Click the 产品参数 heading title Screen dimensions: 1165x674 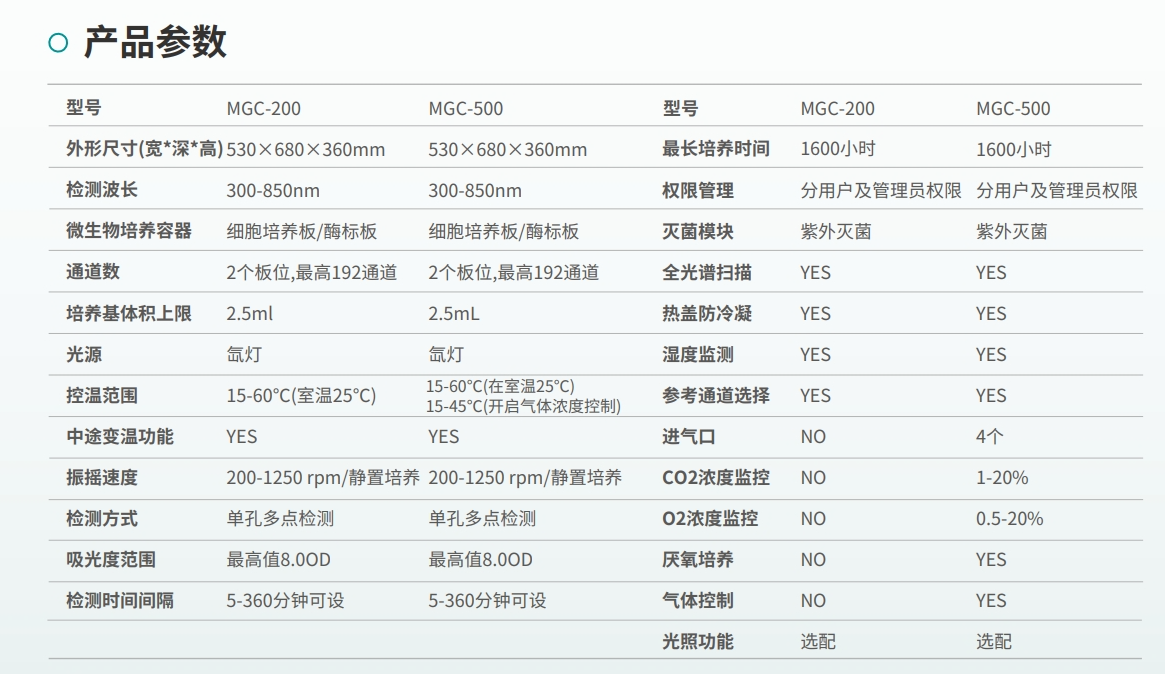155,42
